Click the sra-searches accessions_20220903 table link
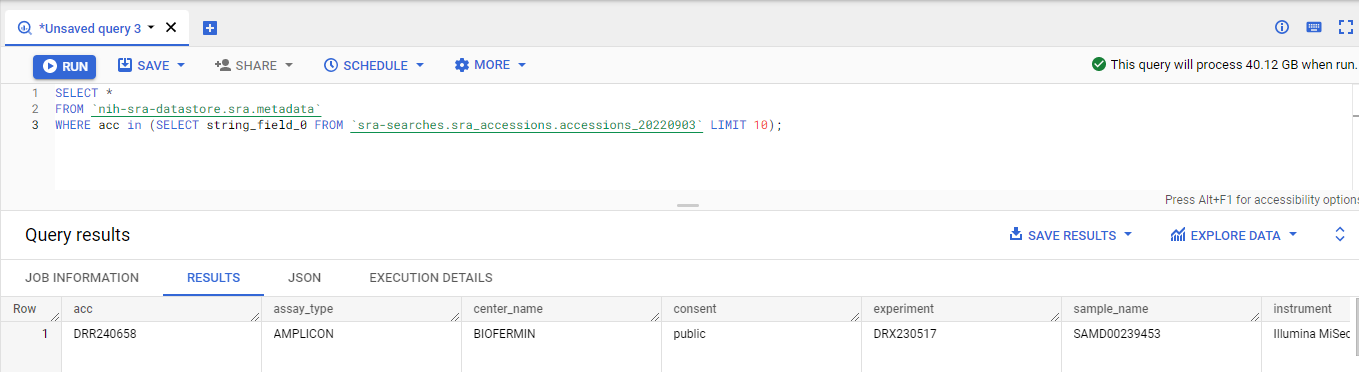 point(527,125)
